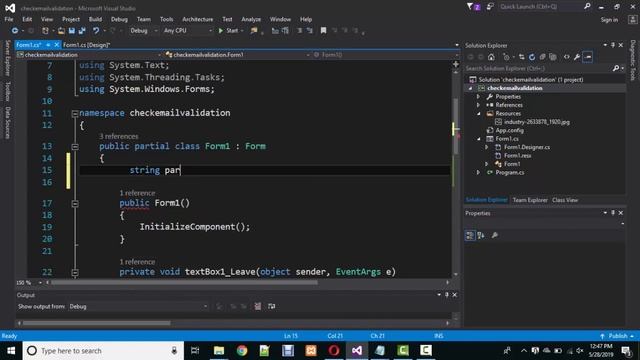Screen dimensions: 640x360
Task: Undo the last edit using toolbar
Action: click(96, 31)
